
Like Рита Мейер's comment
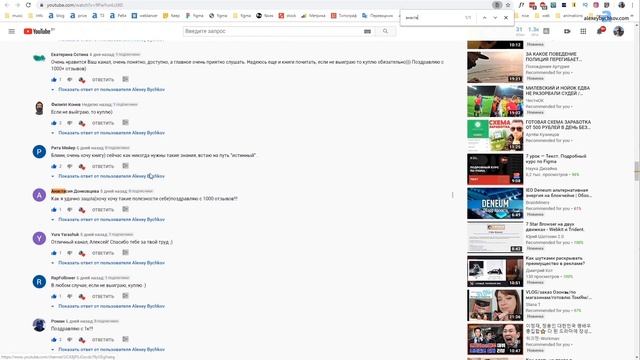pos(53,166)
